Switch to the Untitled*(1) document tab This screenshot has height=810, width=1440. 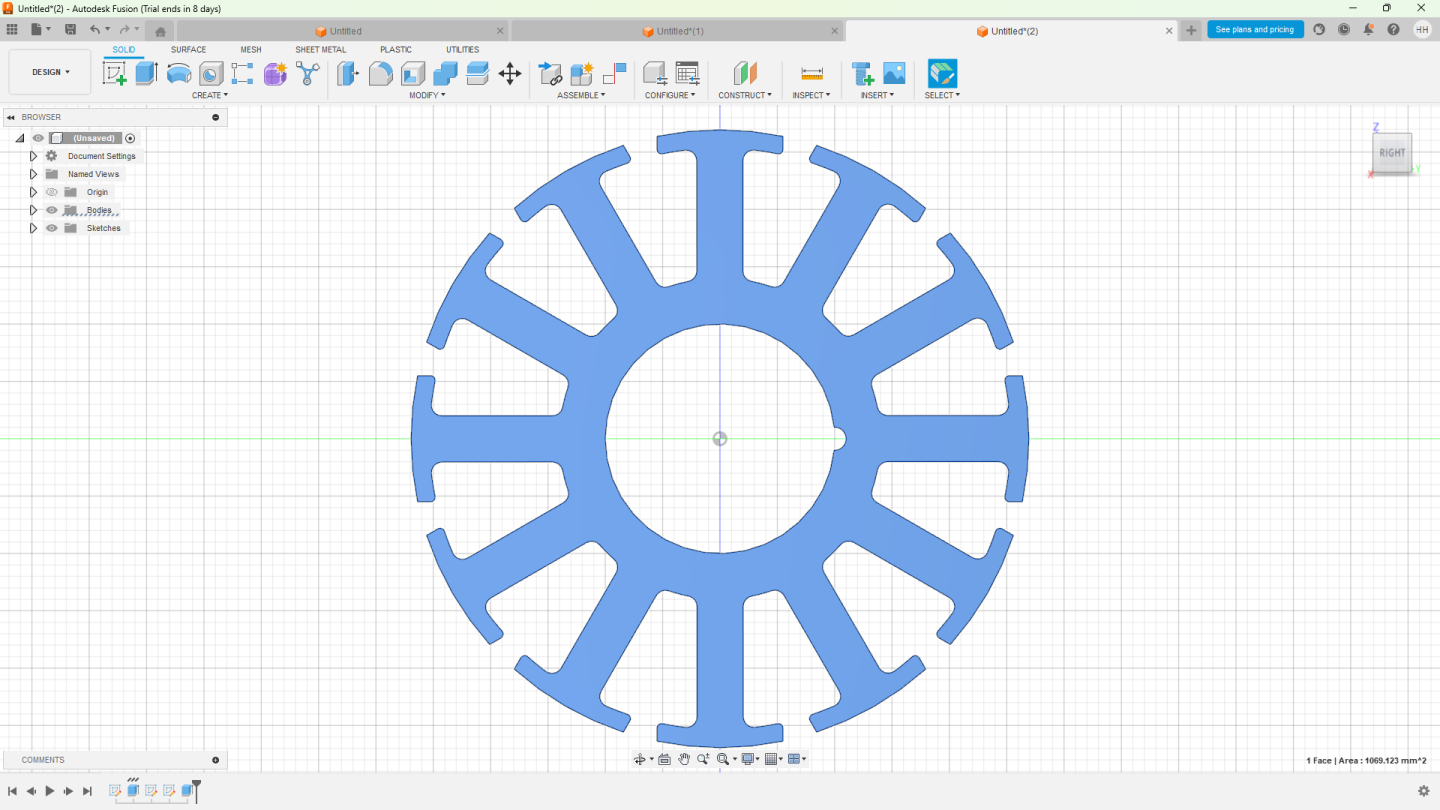coord(679,31)
